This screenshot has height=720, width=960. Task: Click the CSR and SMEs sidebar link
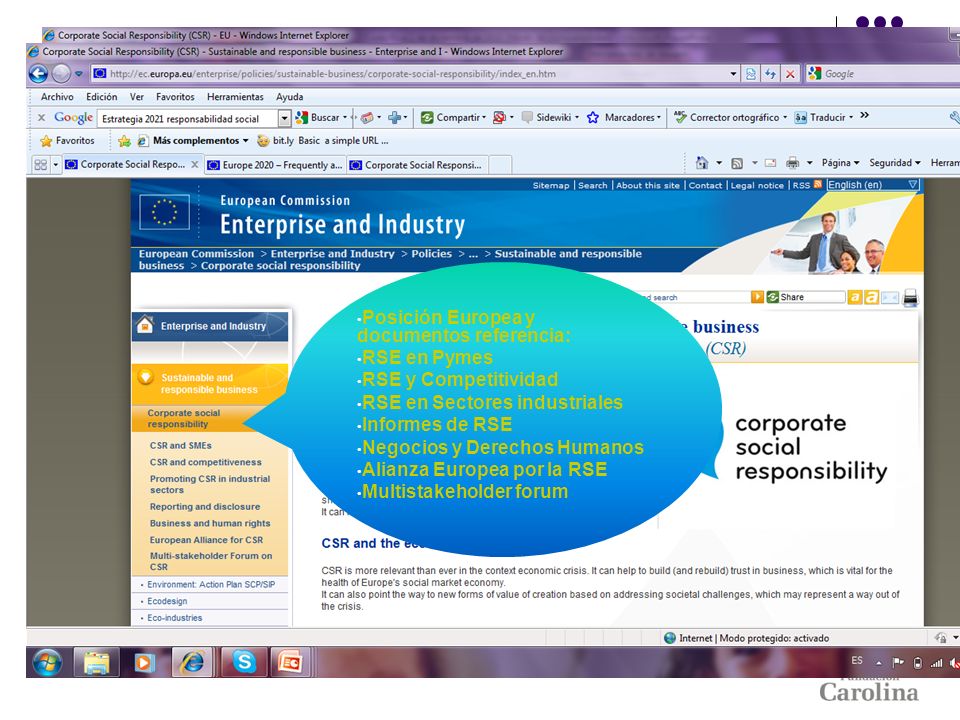[x=181, y=446]
